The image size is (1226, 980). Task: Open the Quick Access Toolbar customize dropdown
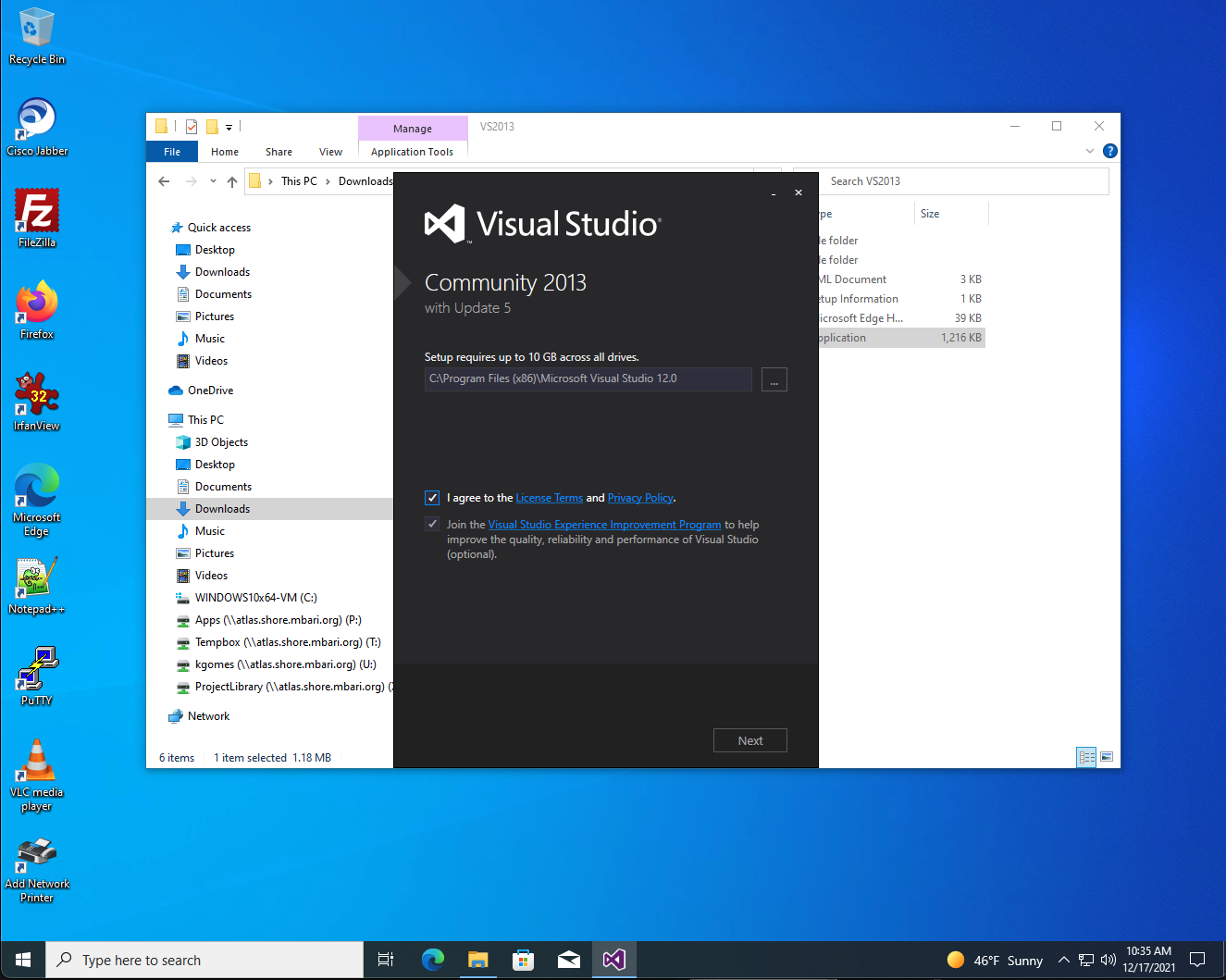tap(229, 127)
